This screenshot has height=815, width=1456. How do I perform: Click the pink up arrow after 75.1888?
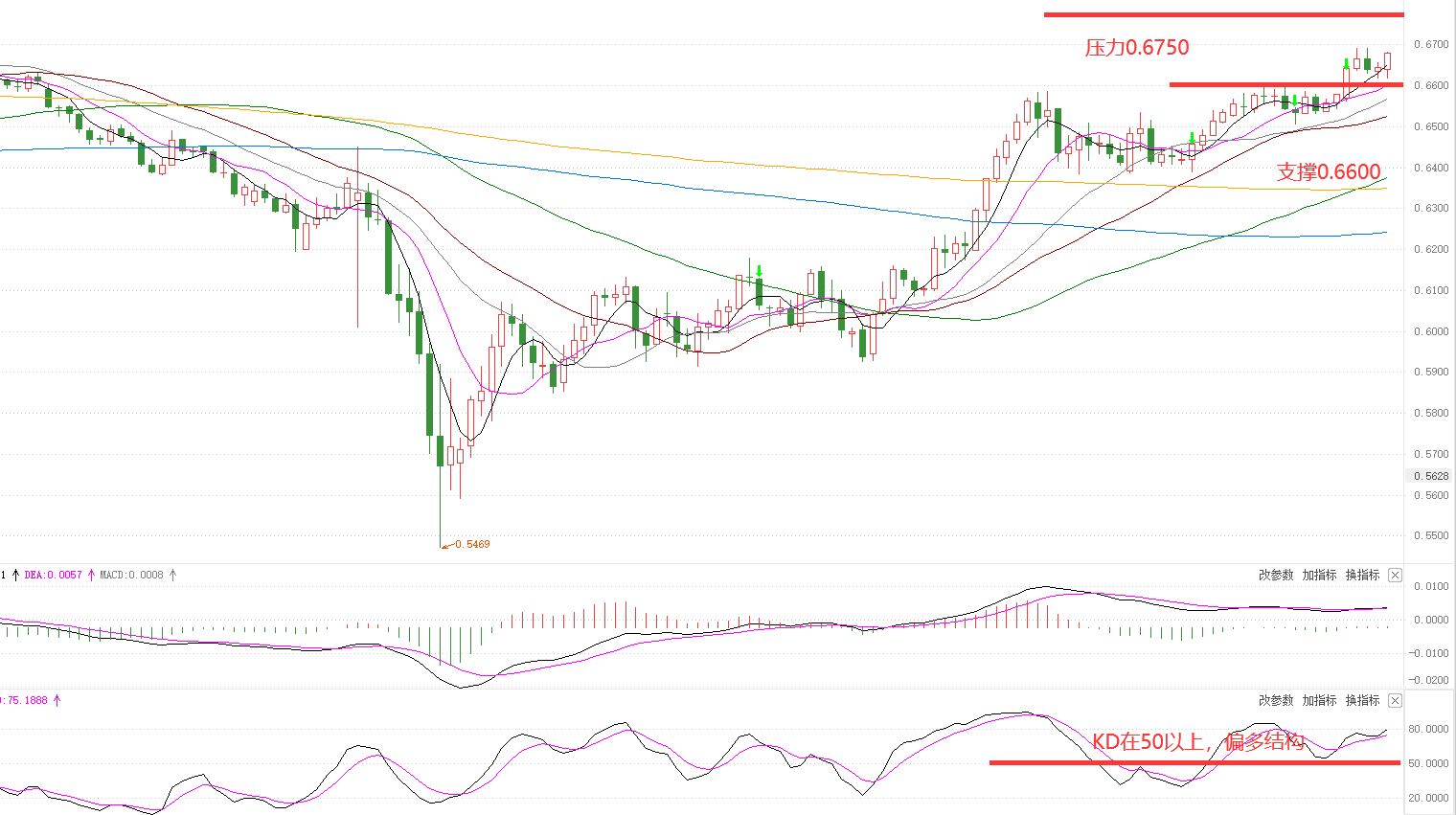tap(57, 700)
